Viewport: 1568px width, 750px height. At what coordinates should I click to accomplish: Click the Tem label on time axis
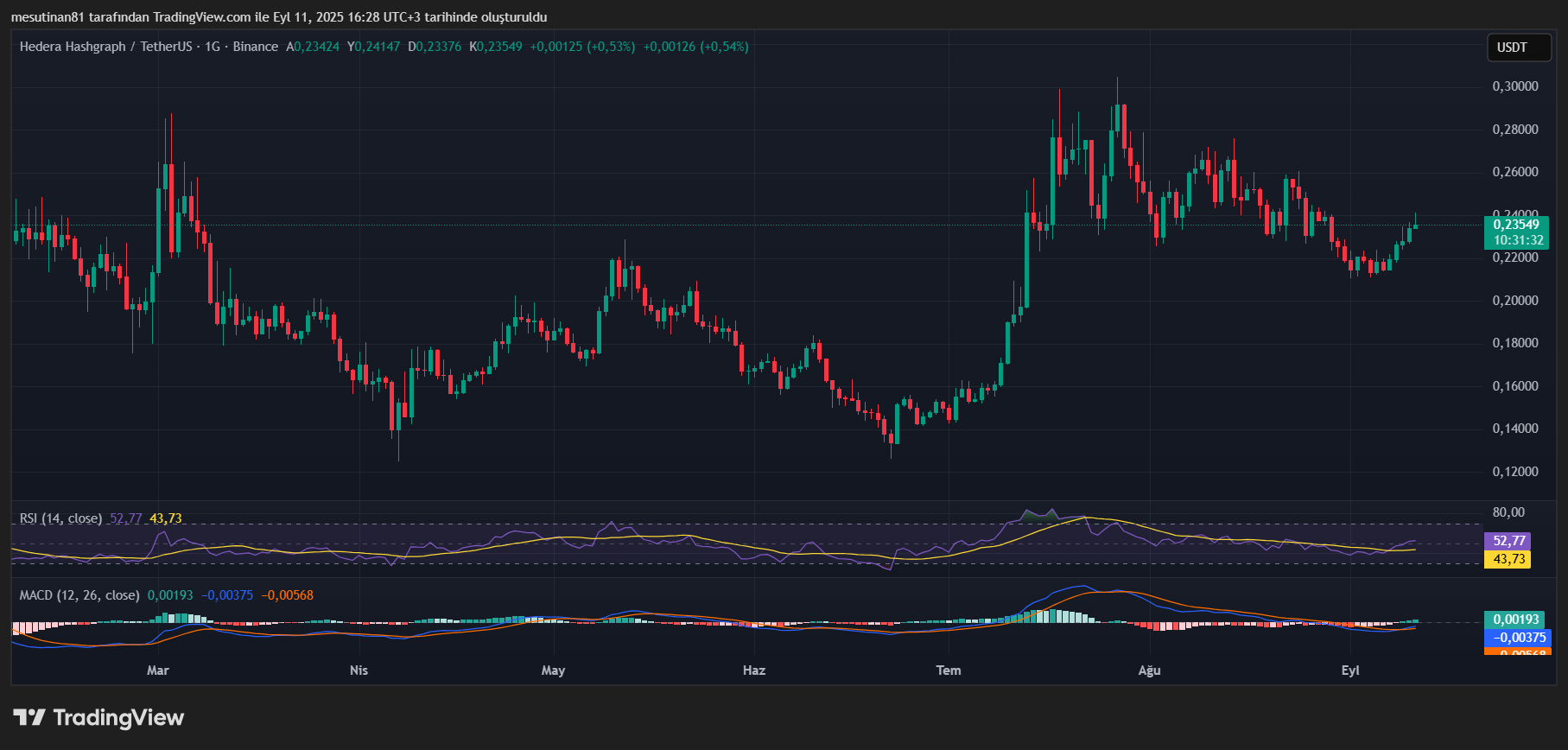949,671
